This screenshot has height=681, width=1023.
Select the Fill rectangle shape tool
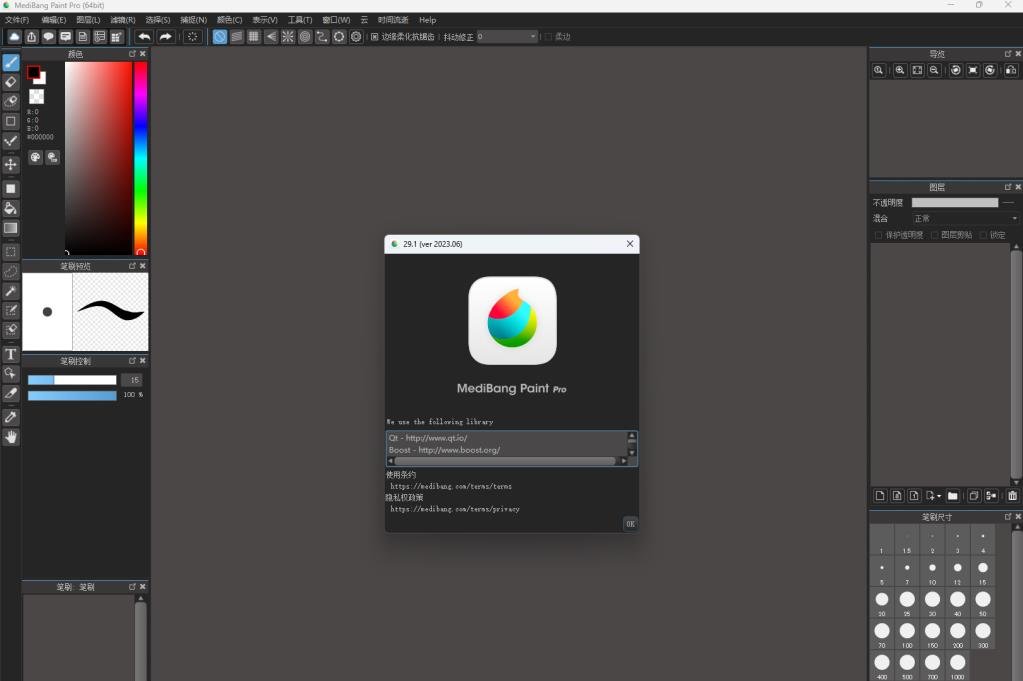click(11, 189)
